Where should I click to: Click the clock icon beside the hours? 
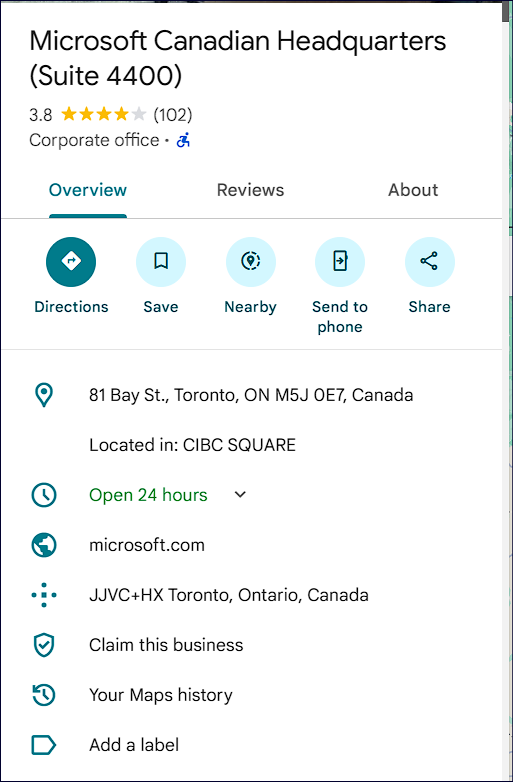coord(44,495)
